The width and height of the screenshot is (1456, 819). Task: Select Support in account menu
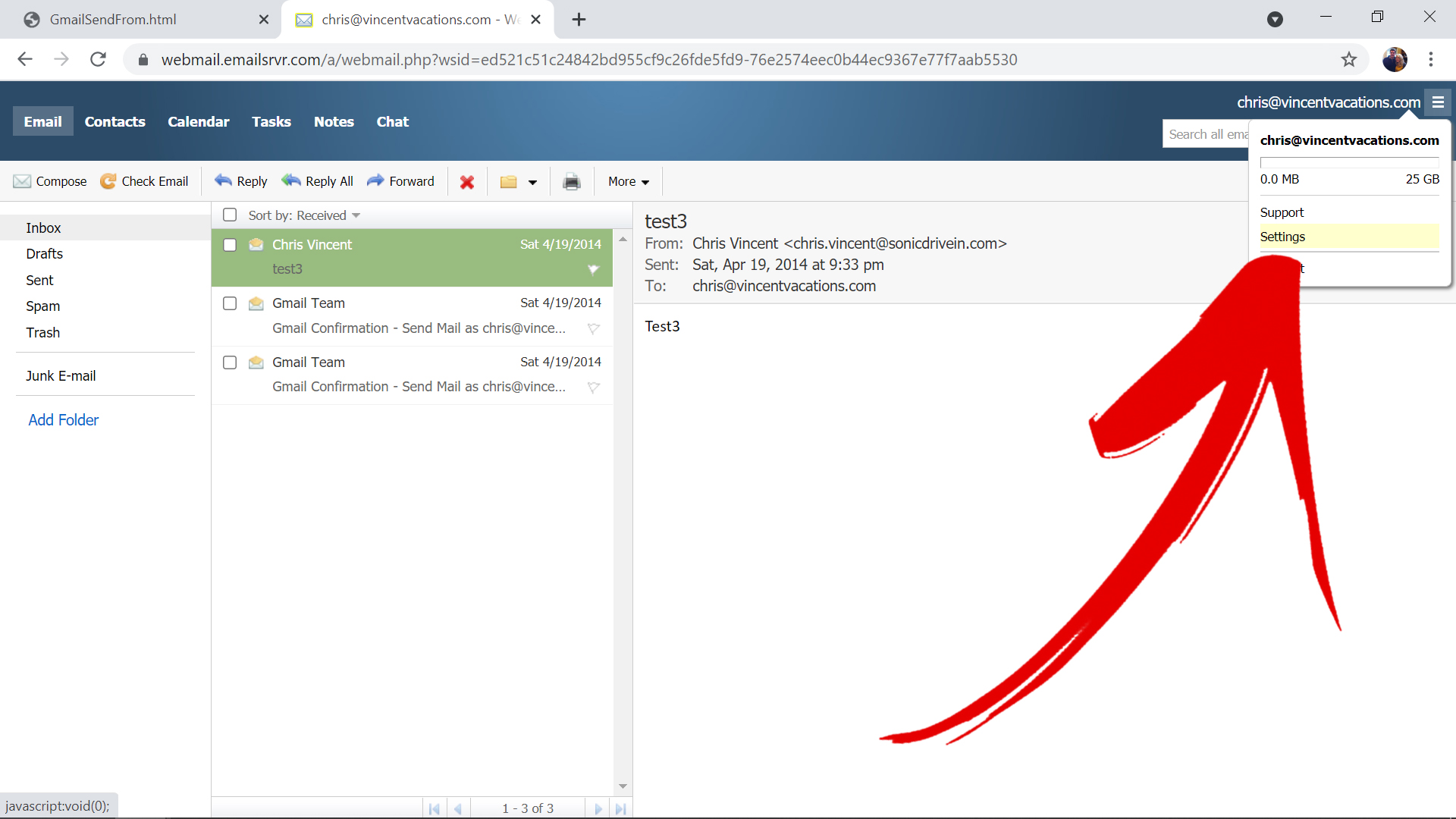tap(1282, 212)
